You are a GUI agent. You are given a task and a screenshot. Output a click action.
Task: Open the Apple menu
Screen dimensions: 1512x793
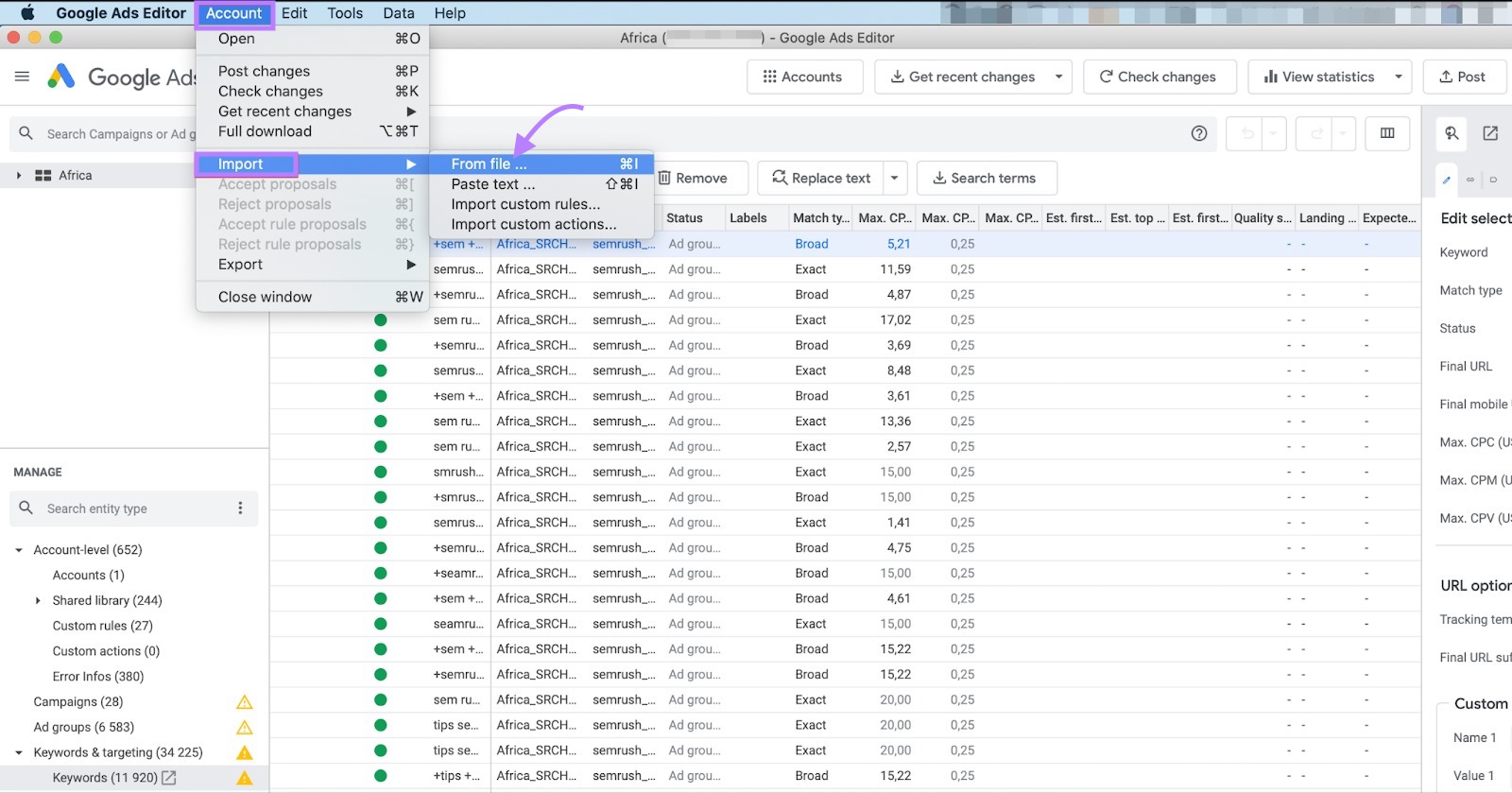tap(27, 12)
